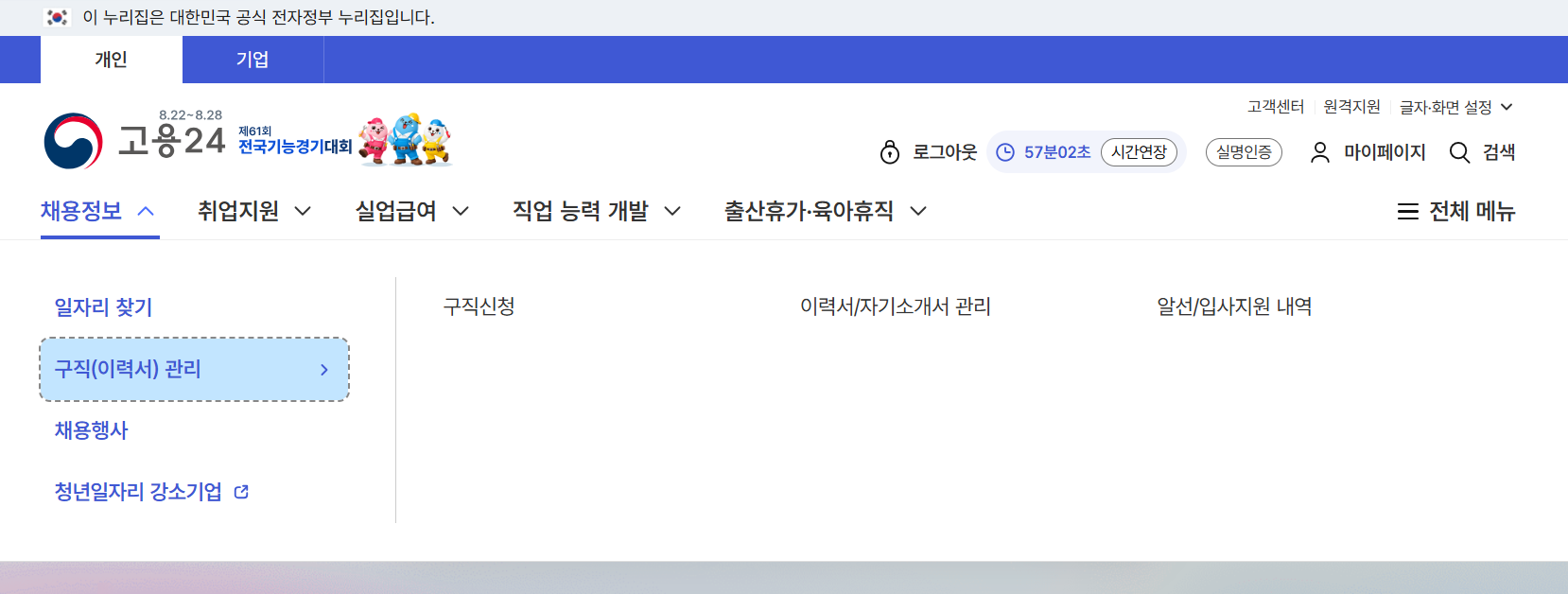The width and height of the screenshot is (1568, 594).
Task: Expand the 실업급여 menu
Action: [412, 211]
